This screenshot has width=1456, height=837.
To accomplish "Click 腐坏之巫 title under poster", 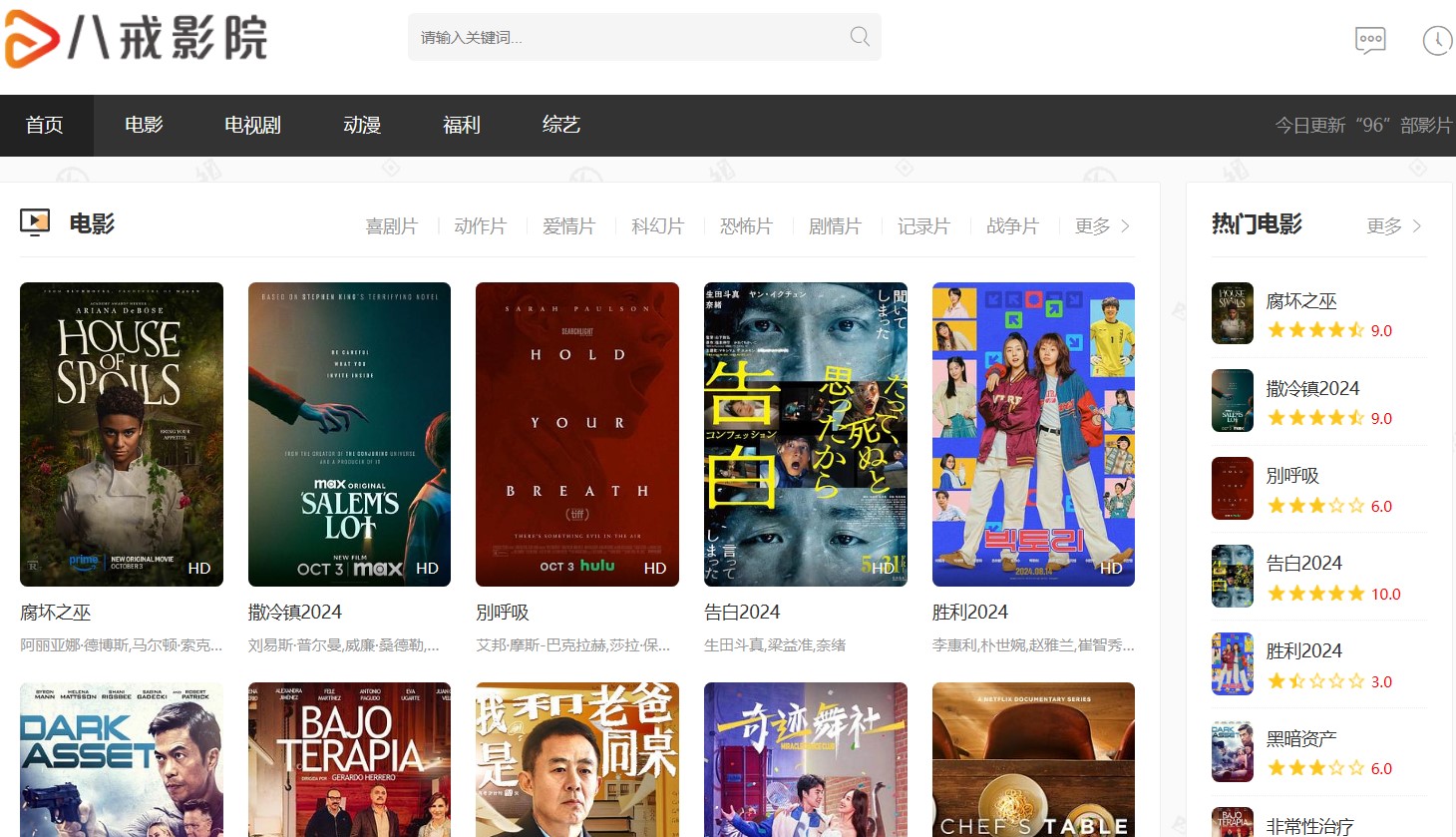I will click(x=56, y=613).
